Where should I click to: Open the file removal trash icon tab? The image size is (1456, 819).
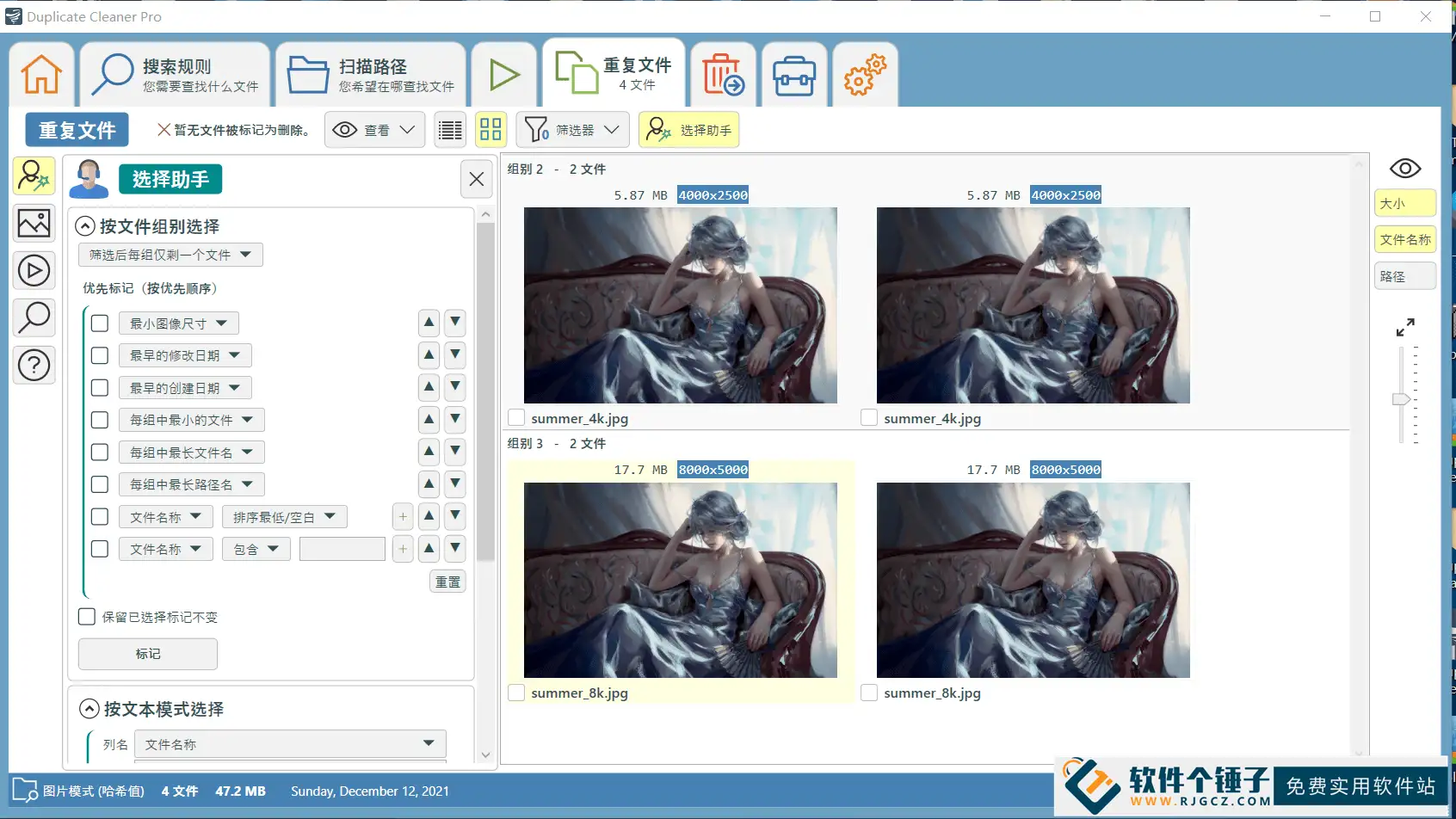723,75
